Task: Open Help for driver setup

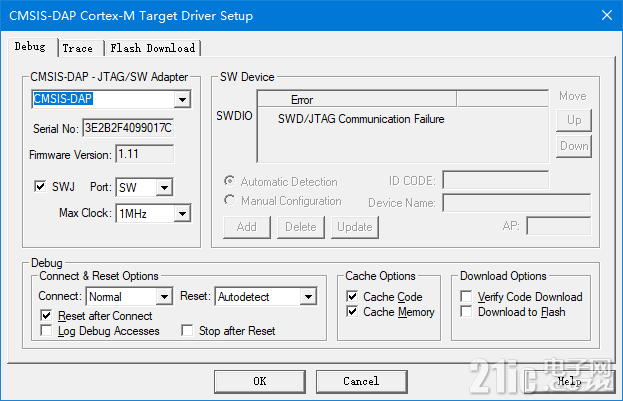Action: pyautogui.click(x=569, y=382)
